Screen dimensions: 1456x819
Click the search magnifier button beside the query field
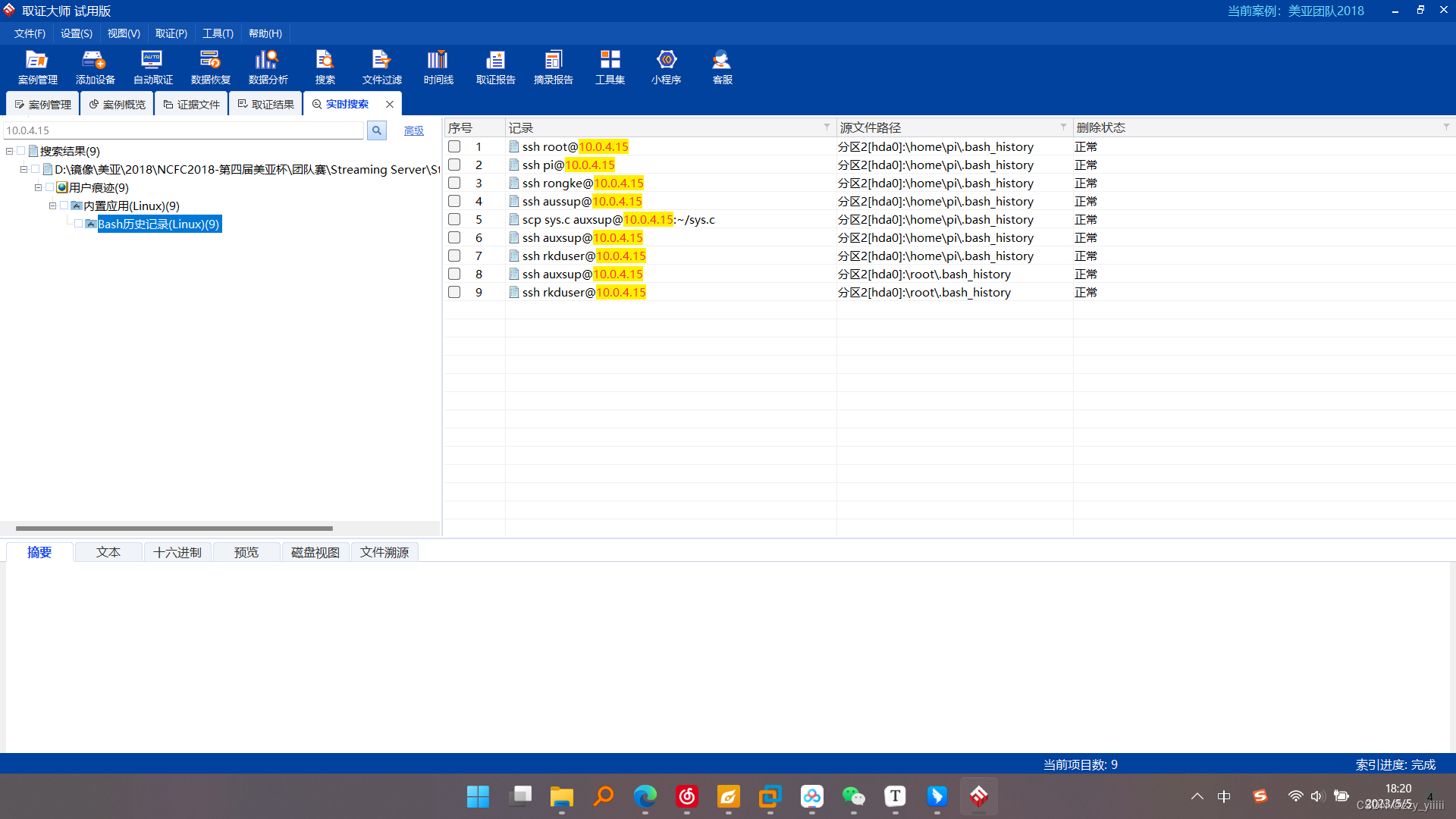tap(376, 130)
